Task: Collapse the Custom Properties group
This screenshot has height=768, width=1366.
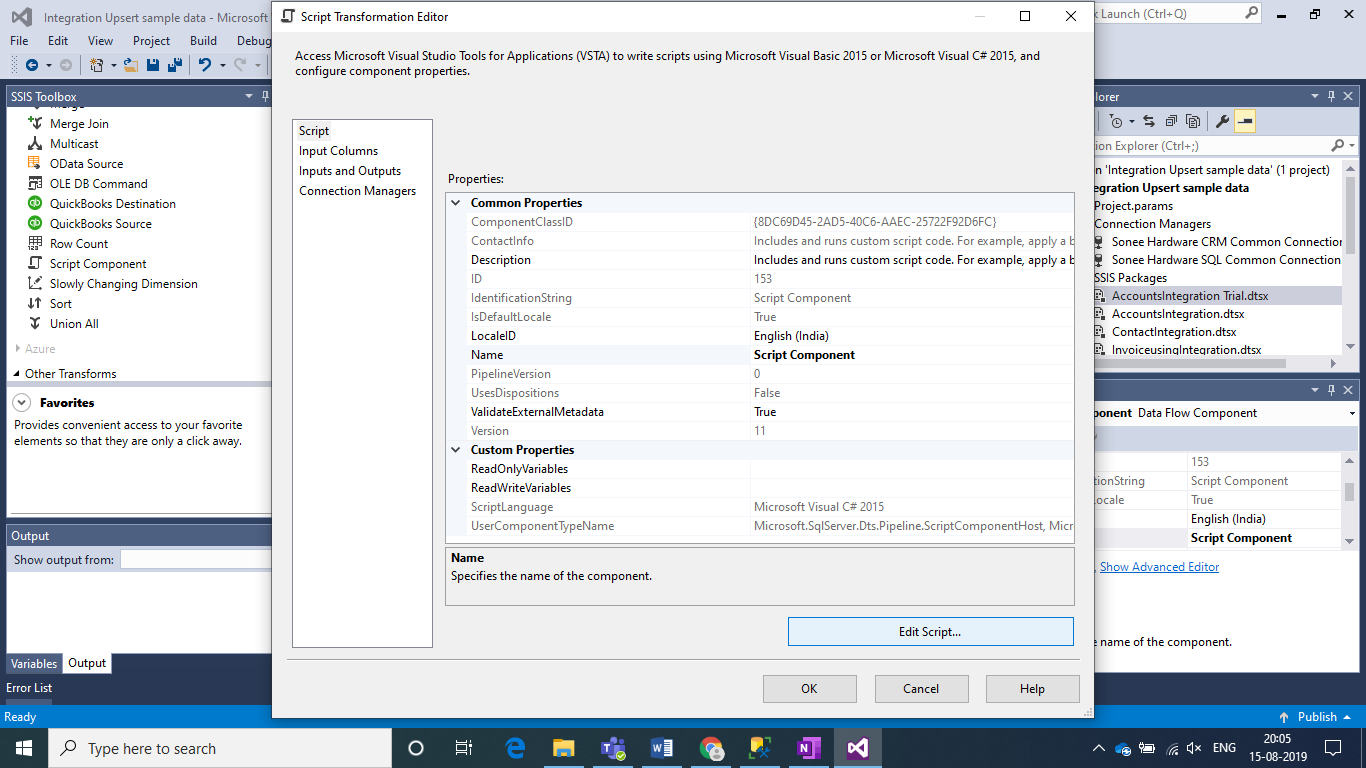Action: point(456,450)
